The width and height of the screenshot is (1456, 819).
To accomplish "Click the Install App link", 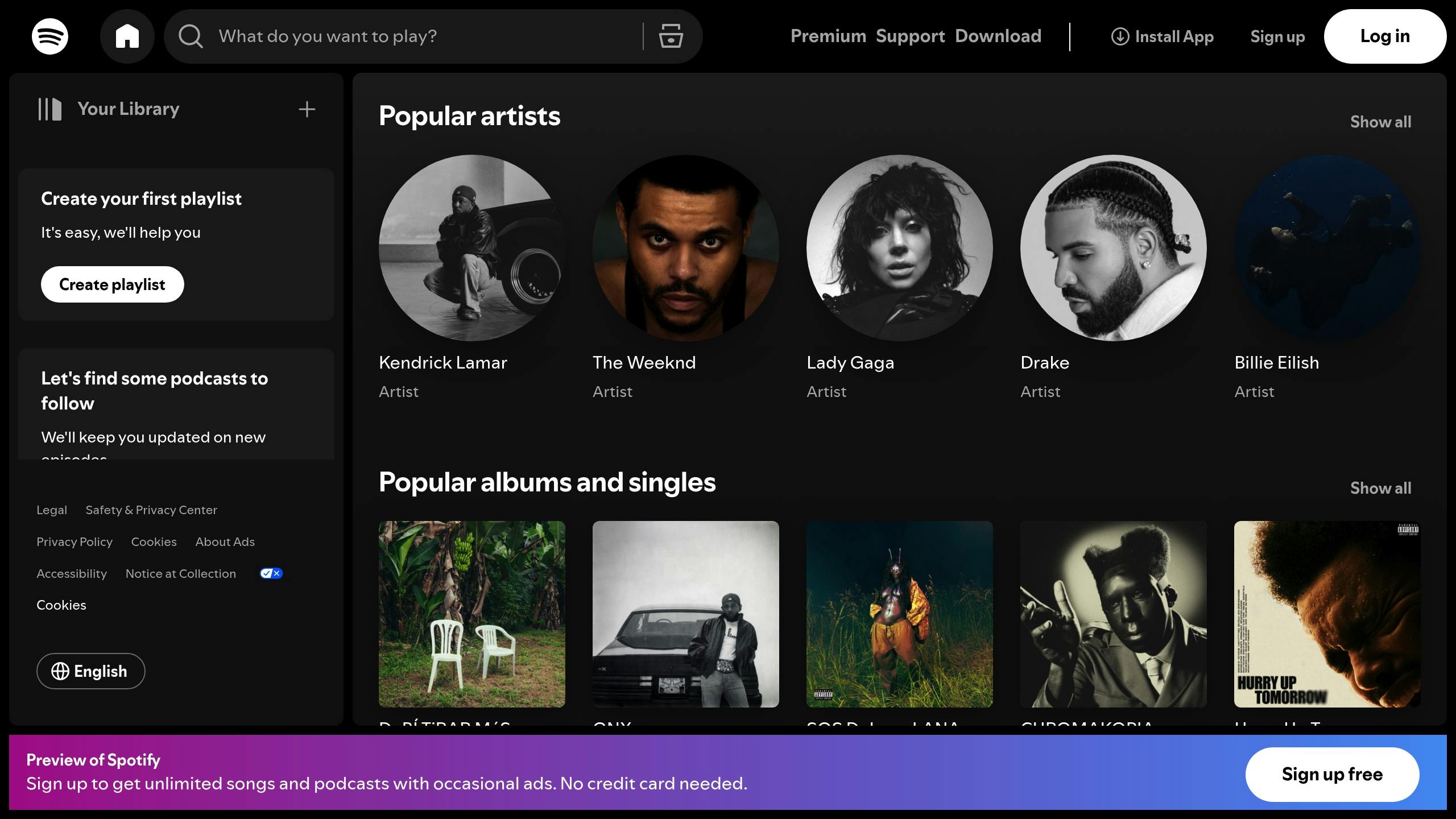I will coord(1163,36).
